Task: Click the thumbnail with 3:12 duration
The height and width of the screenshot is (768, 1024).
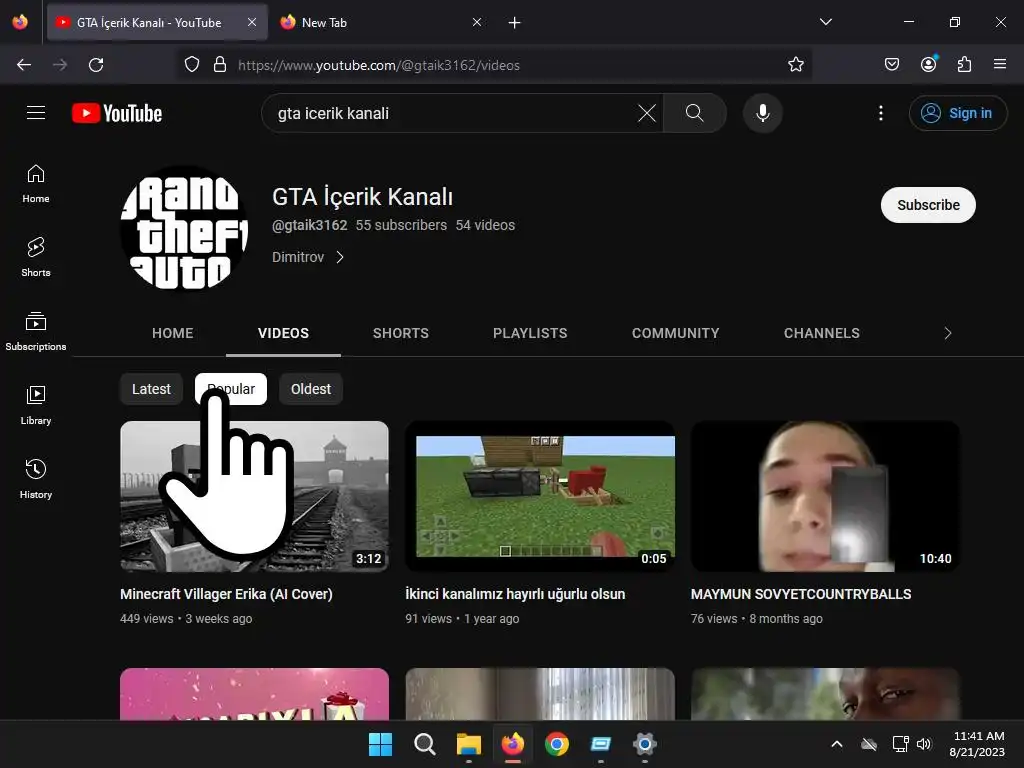Action: (255, 496)
